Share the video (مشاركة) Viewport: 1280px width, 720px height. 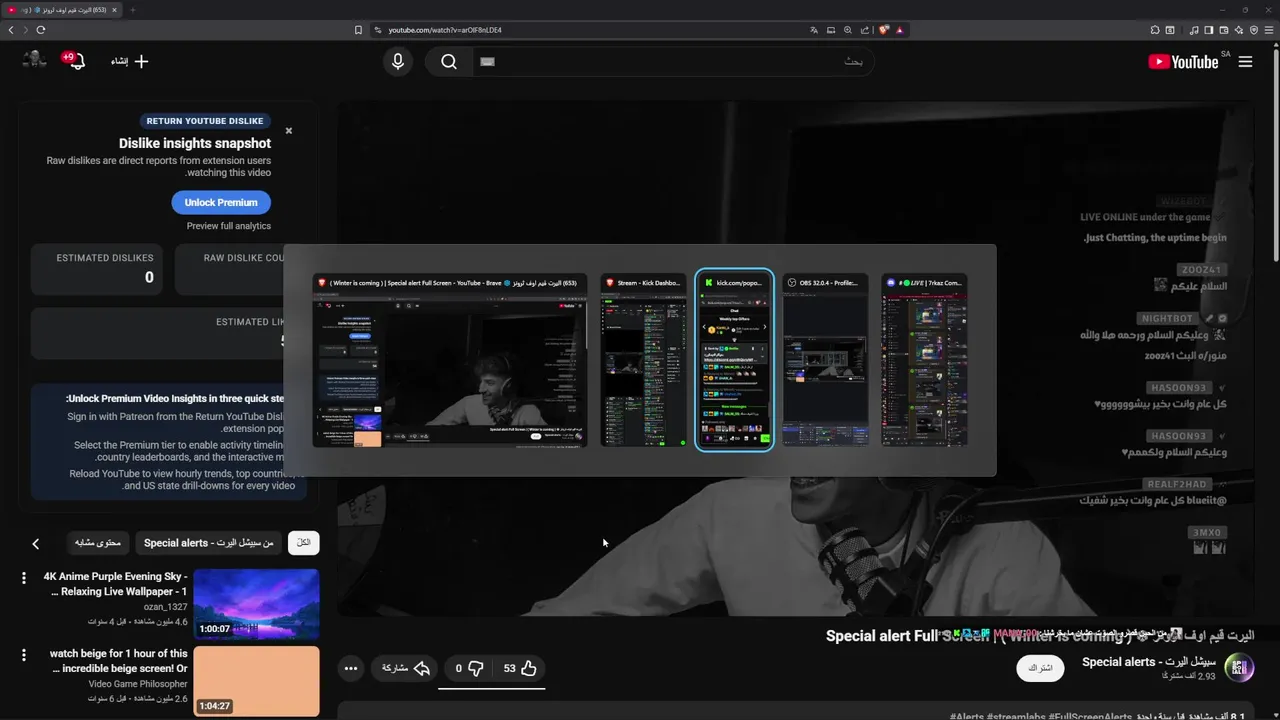point(406,668)
